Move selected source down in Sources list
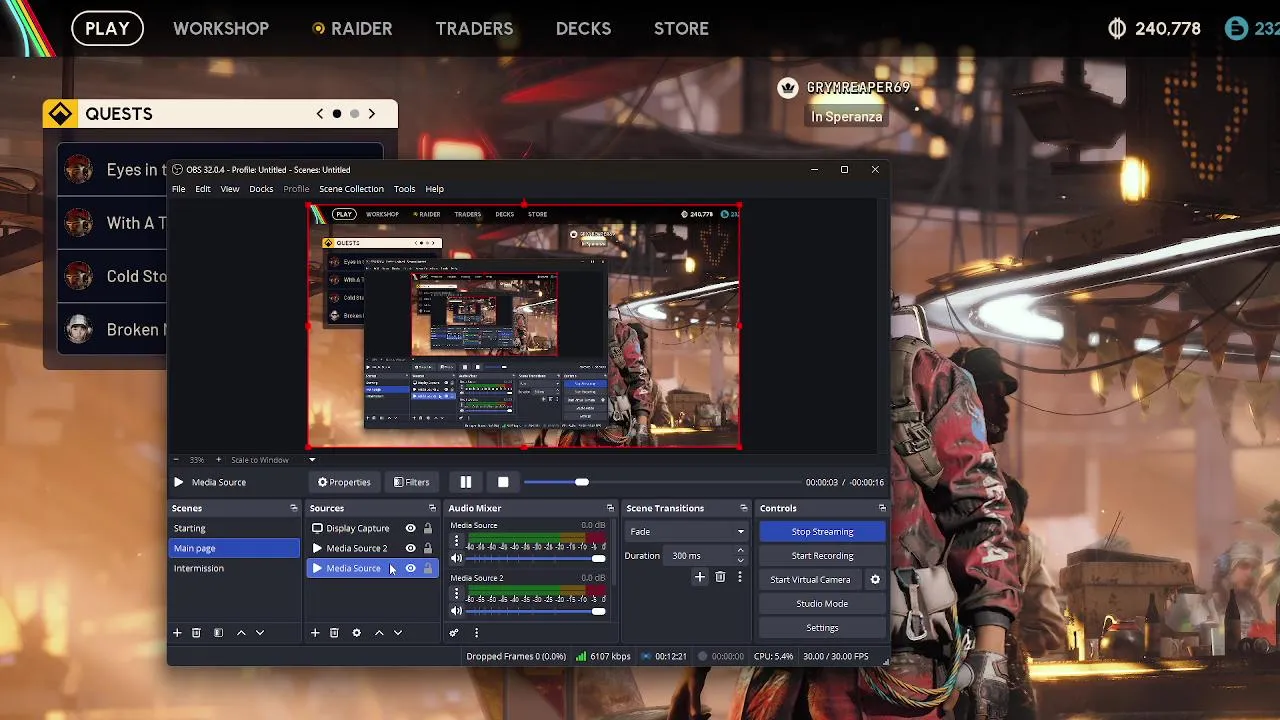The height and width of the screenshot is (720, 1280). pos(398,633)
